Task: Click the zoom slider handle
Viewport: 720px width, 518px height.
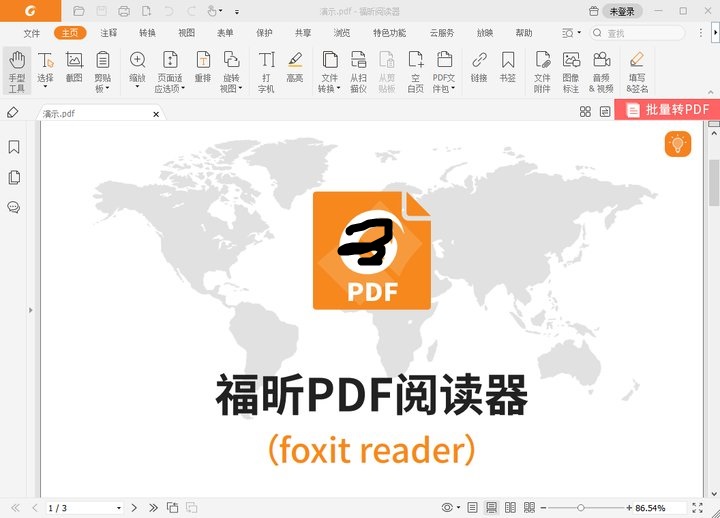Action: click(580, 507)
